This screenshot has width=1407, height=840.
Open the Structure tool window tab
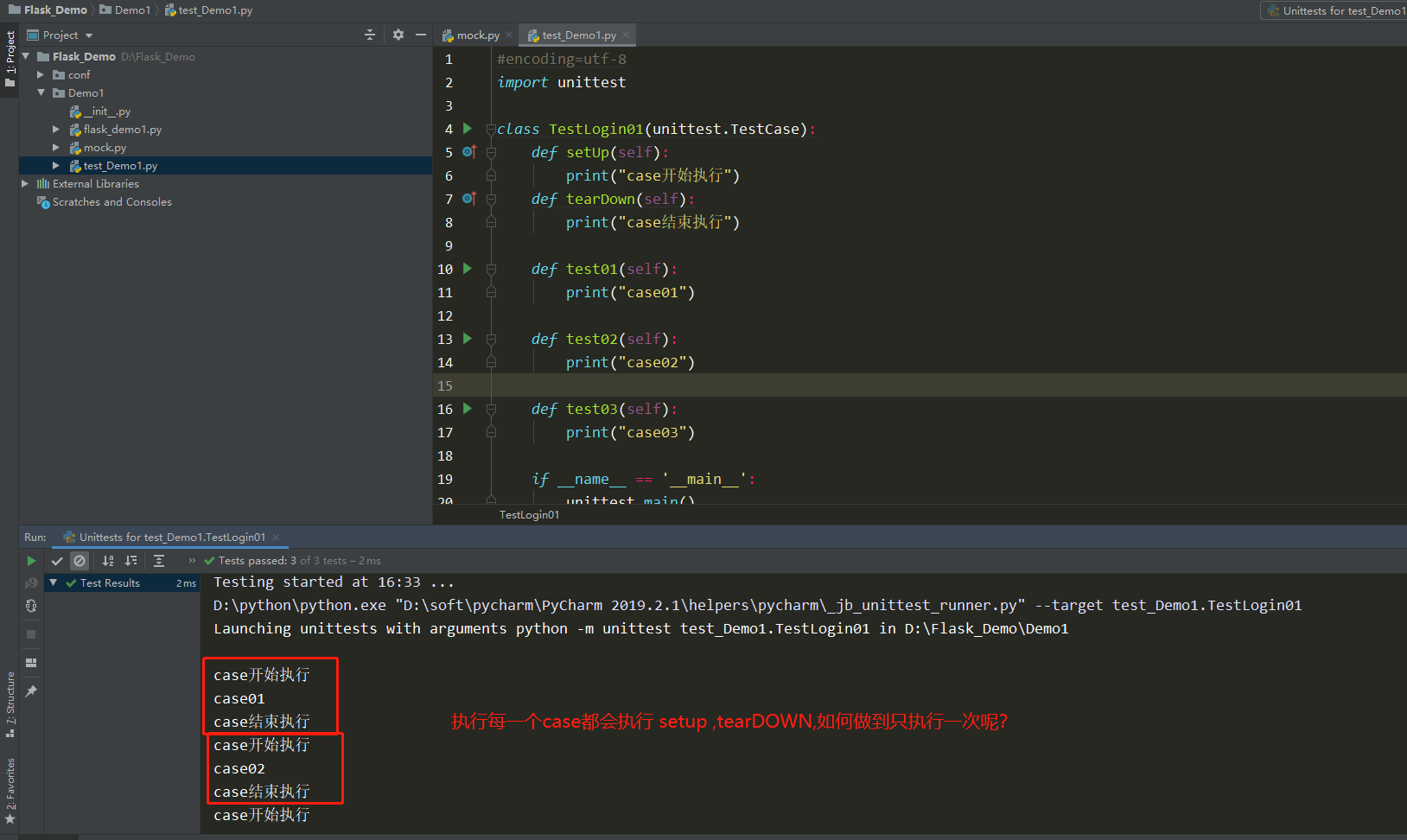[x=10, y=703]
